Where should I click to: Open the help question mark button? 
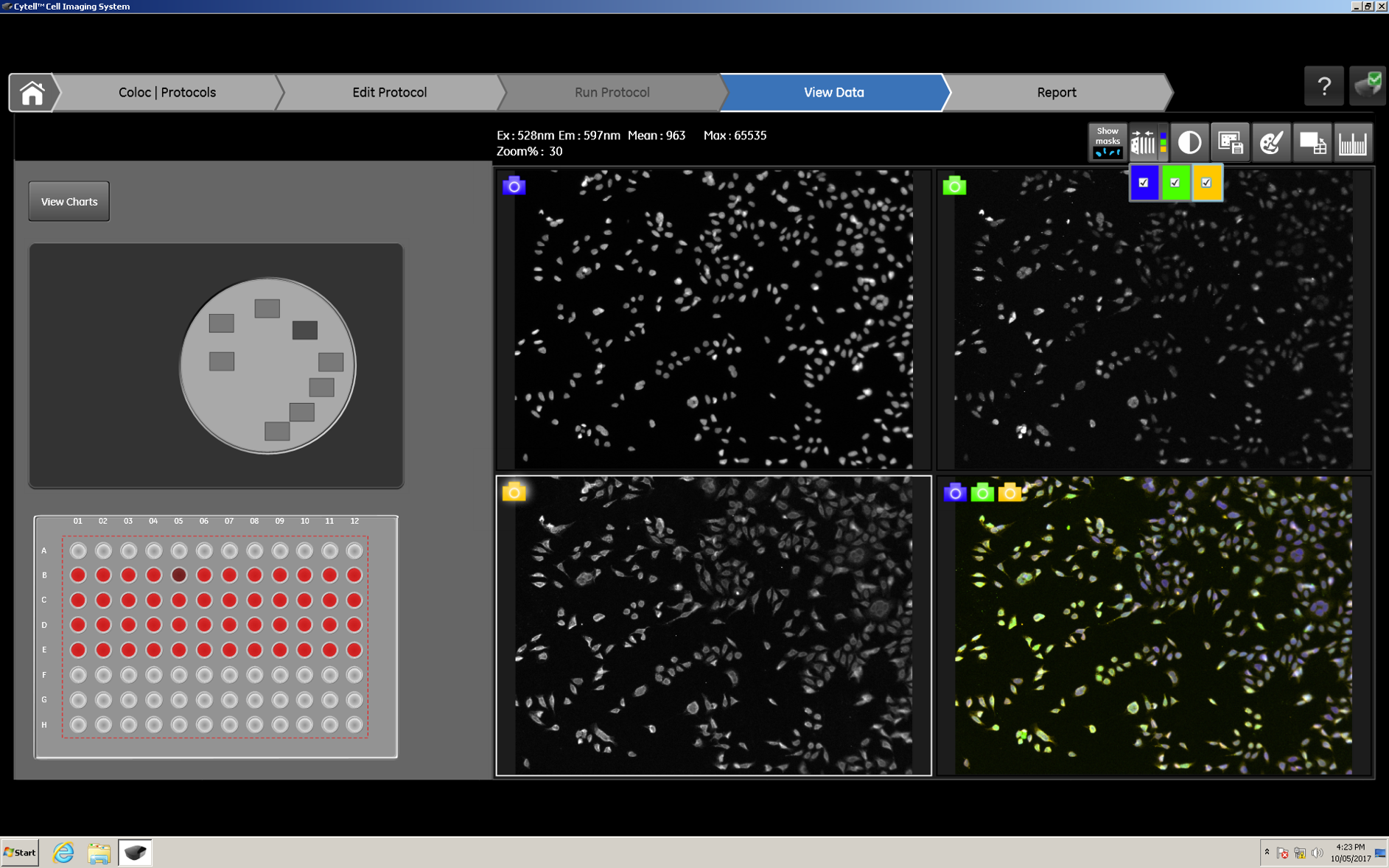point(1323,87)
